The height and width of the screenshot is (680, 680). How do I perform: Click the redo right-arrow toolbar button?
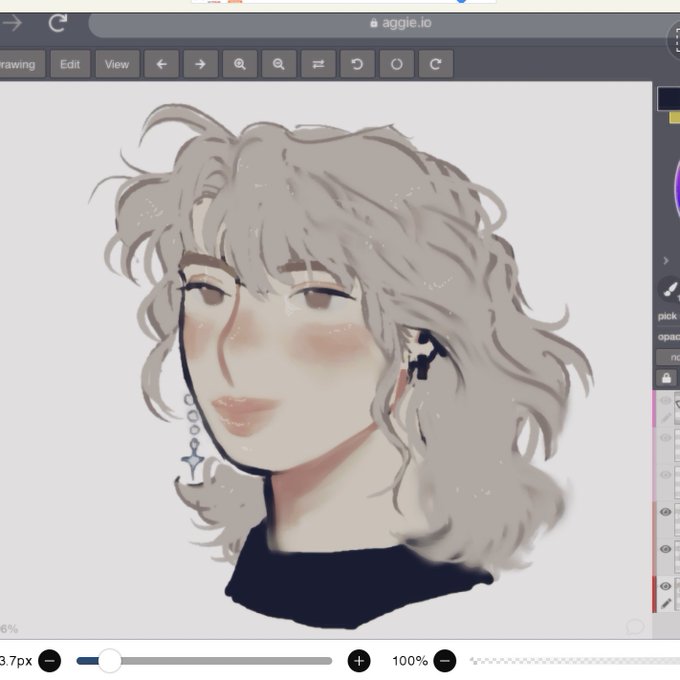(200, 64)
